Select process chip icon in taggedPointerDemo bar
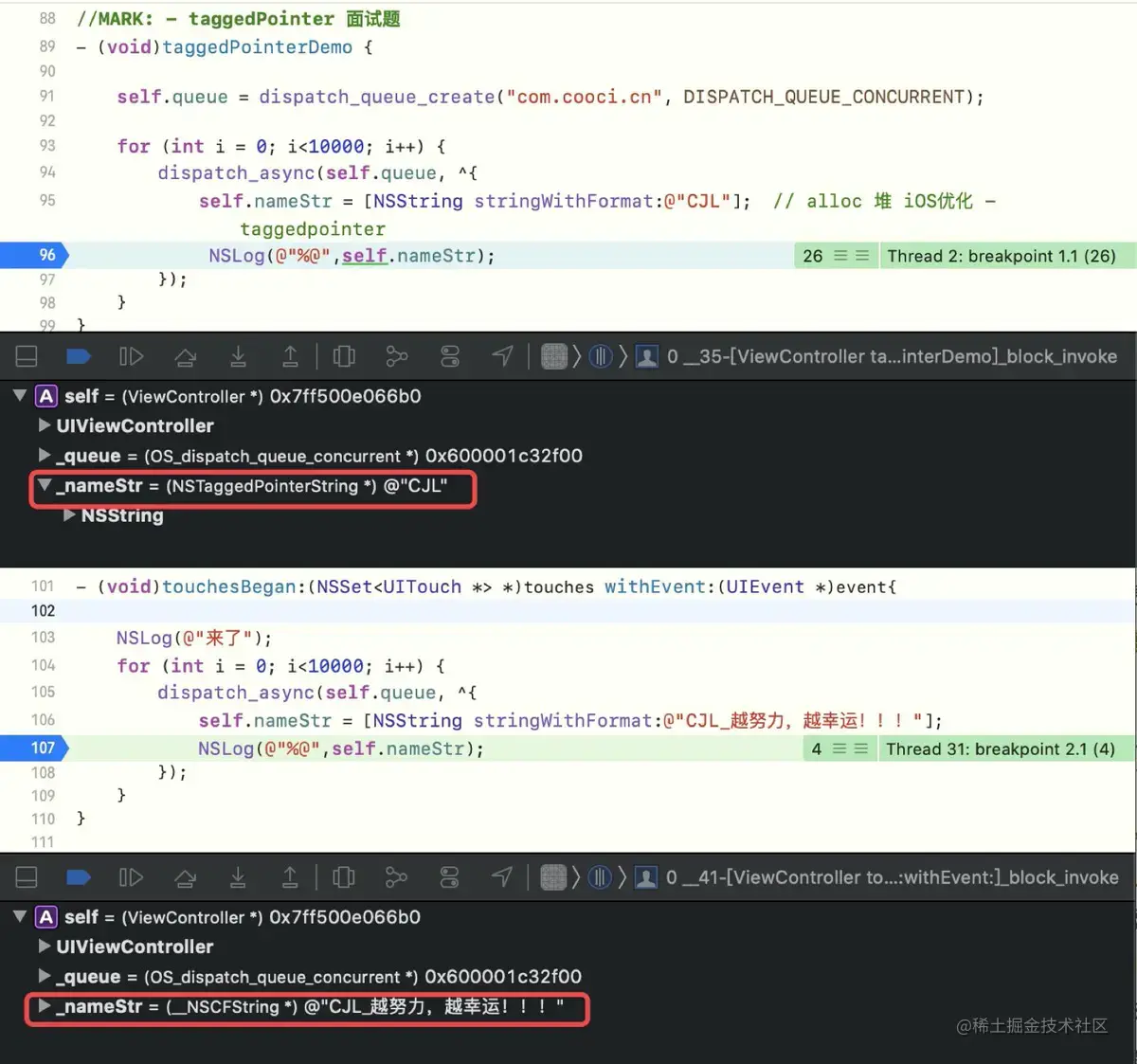1137x1064 pixels. (x=554, y=356)
